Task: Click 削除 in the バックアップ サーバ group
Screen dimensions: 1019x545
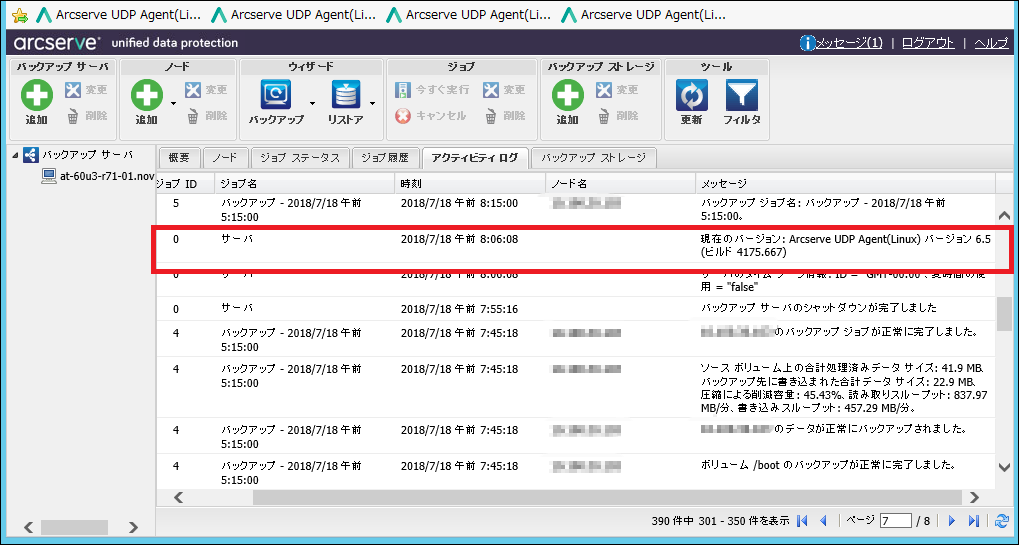Action: click(x=86, y=116)
